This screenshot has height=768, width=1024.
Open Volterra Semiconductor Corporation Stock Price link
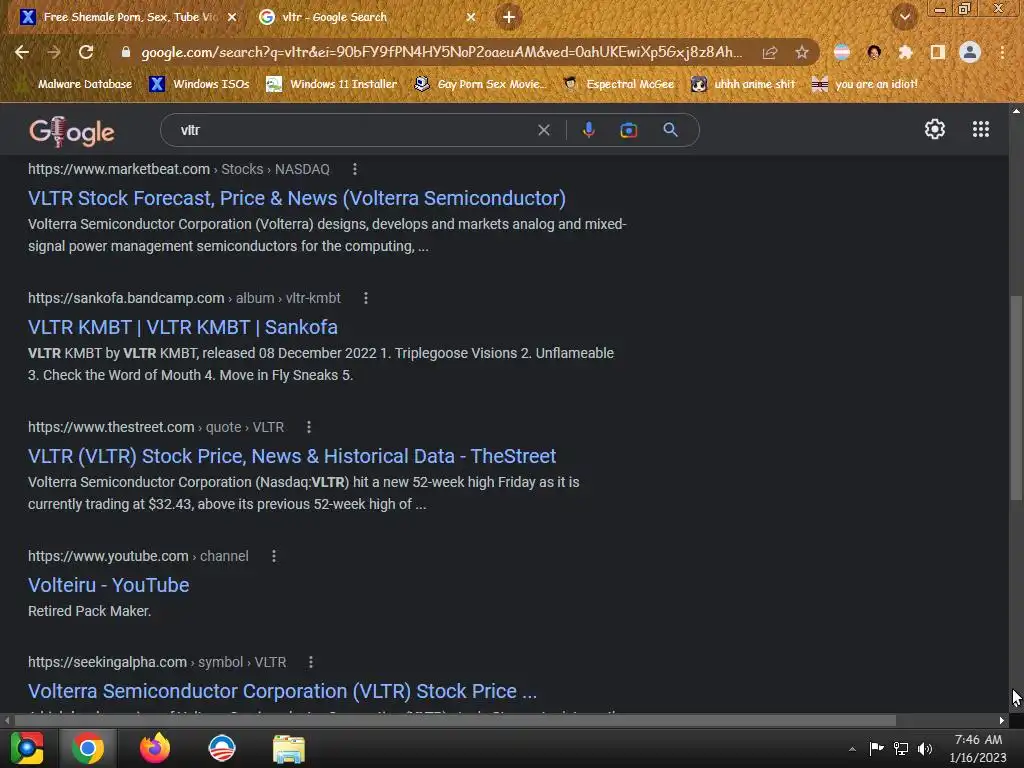pyautogui.click(x=282, y=691)
